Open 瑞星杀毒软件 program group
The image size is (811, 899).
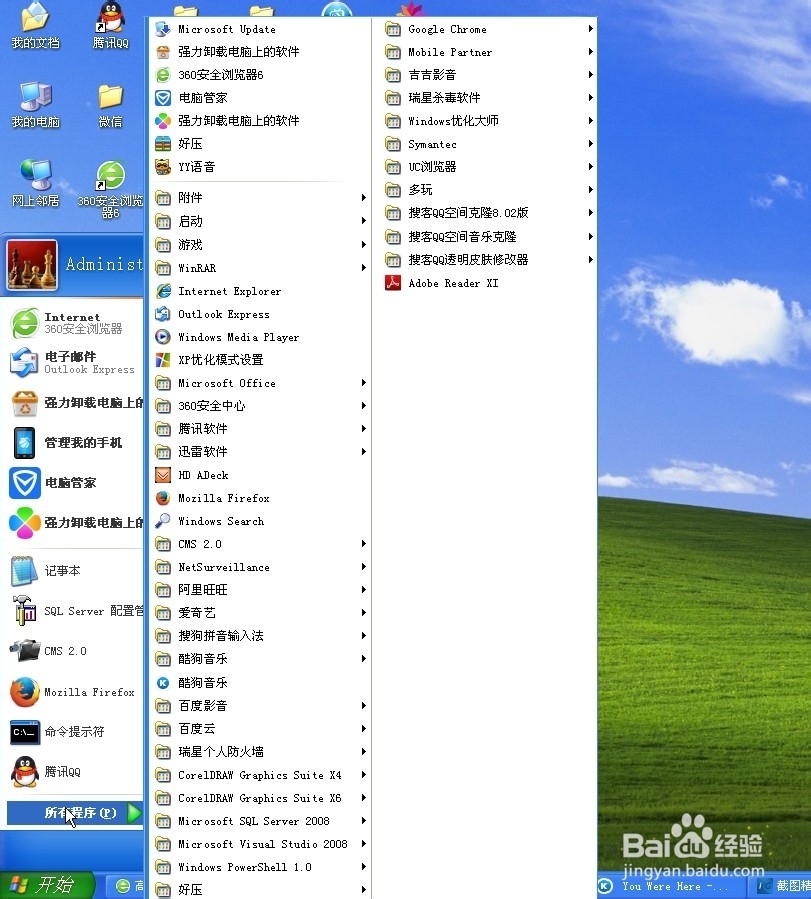tap(490, 98)
